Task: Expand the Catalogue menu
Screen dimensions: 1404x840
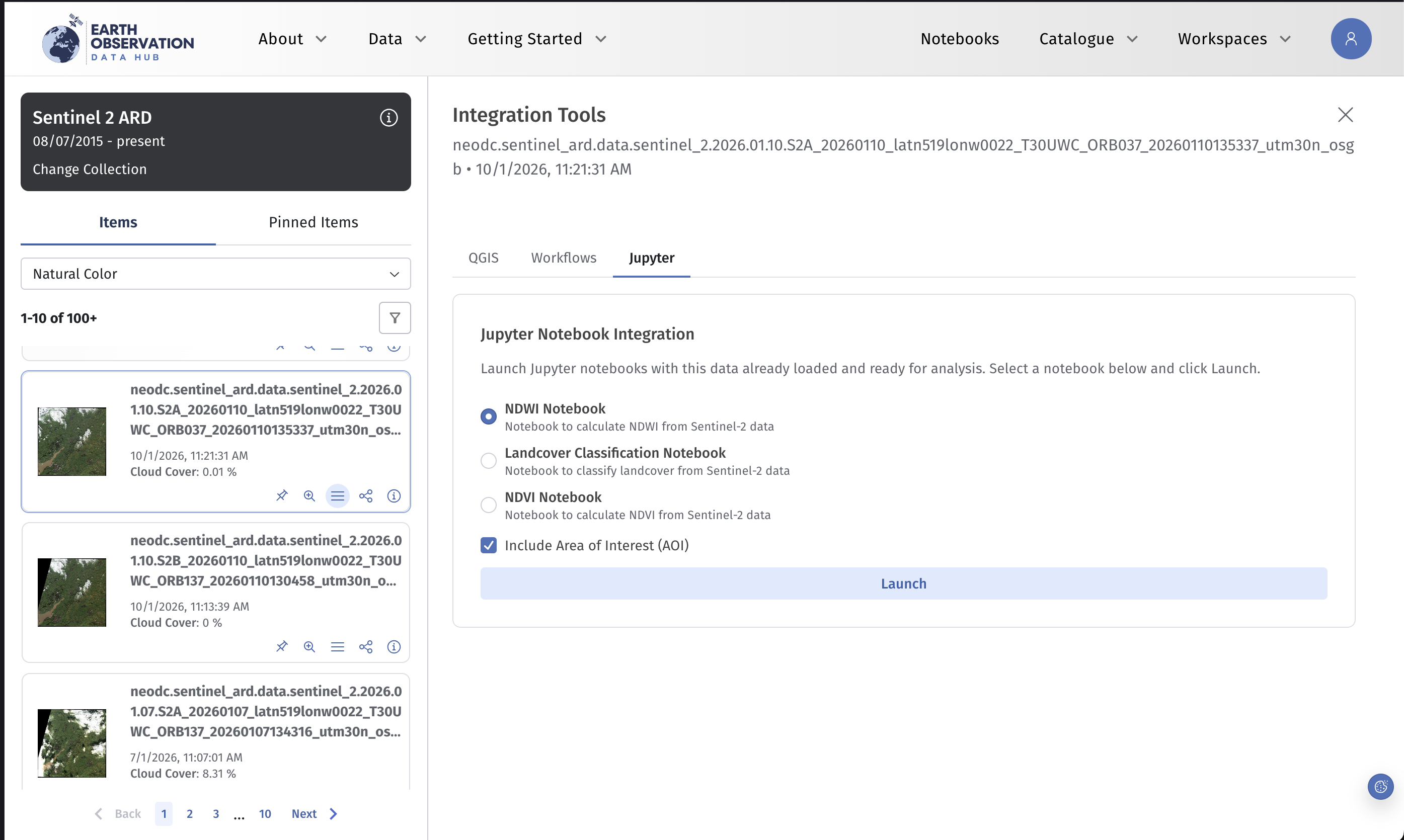Action: [1088, 39]
